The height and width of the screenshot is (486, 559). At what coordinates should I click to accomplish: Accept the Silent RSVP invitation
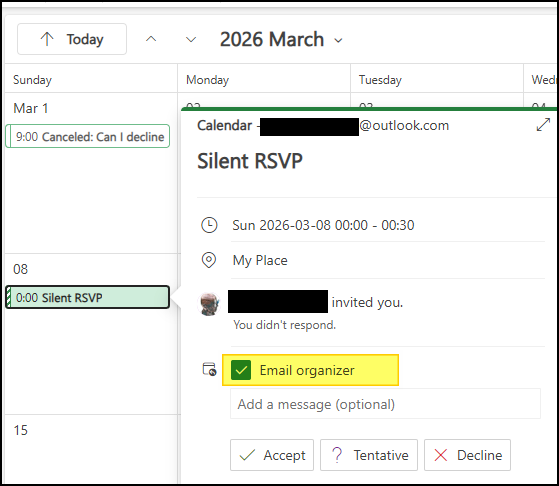click(x=272, y=455)
